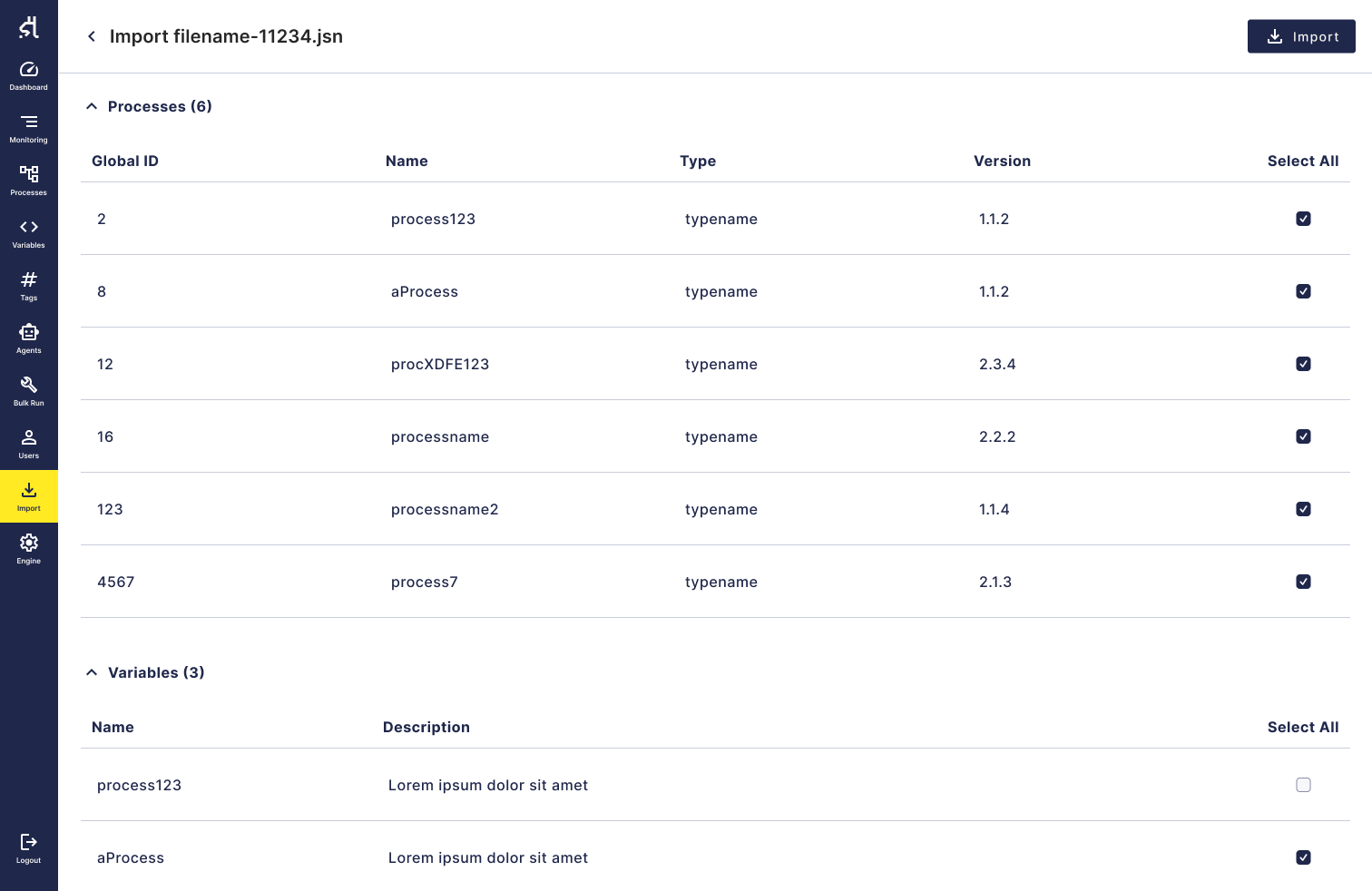Click the Version column header
Viewport: 1372px width, 891px height.
click(x=1002, y=161)
